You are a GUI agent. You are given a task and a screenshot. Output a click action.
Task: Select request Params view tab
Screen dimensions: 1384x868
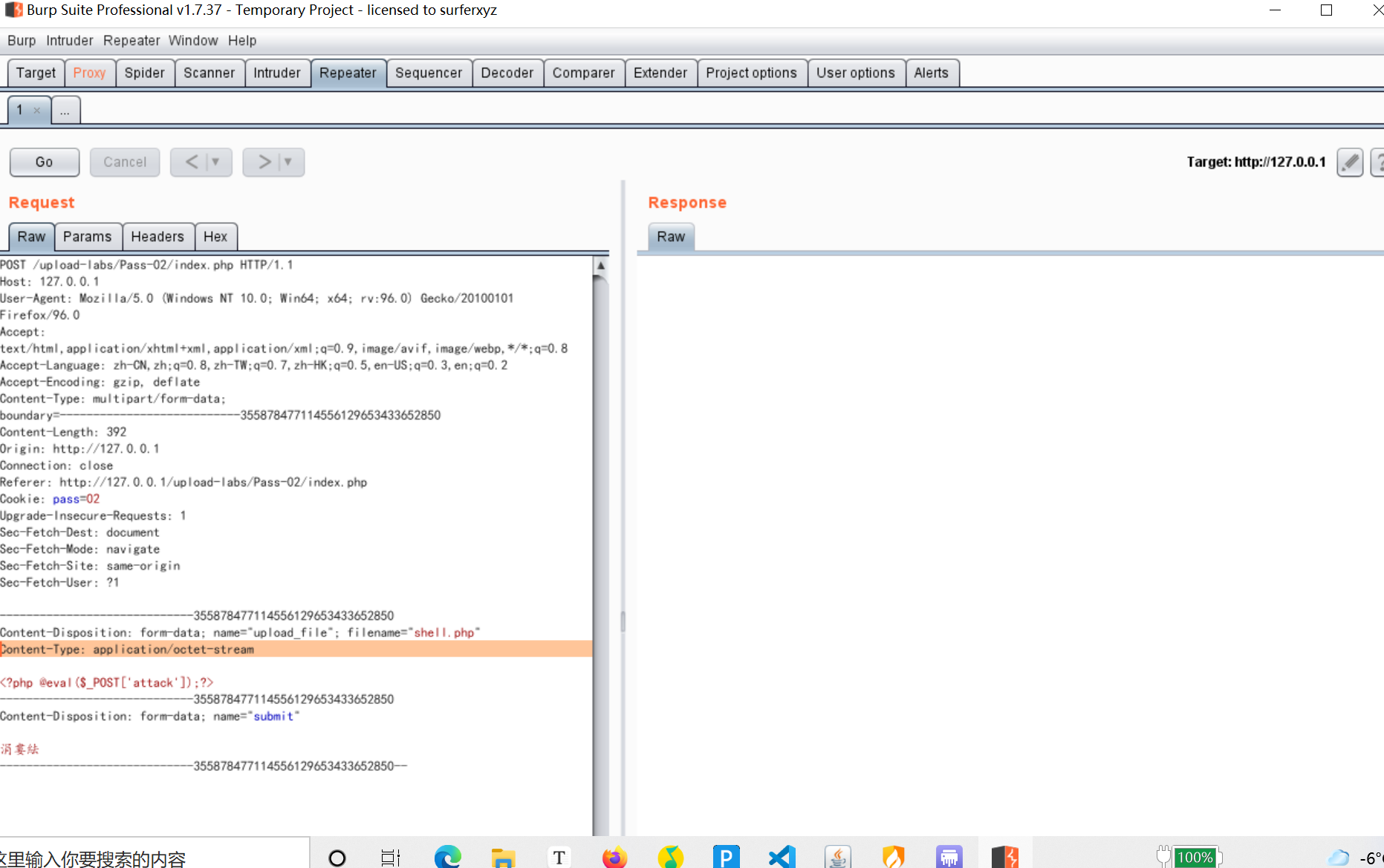[88, 237]
